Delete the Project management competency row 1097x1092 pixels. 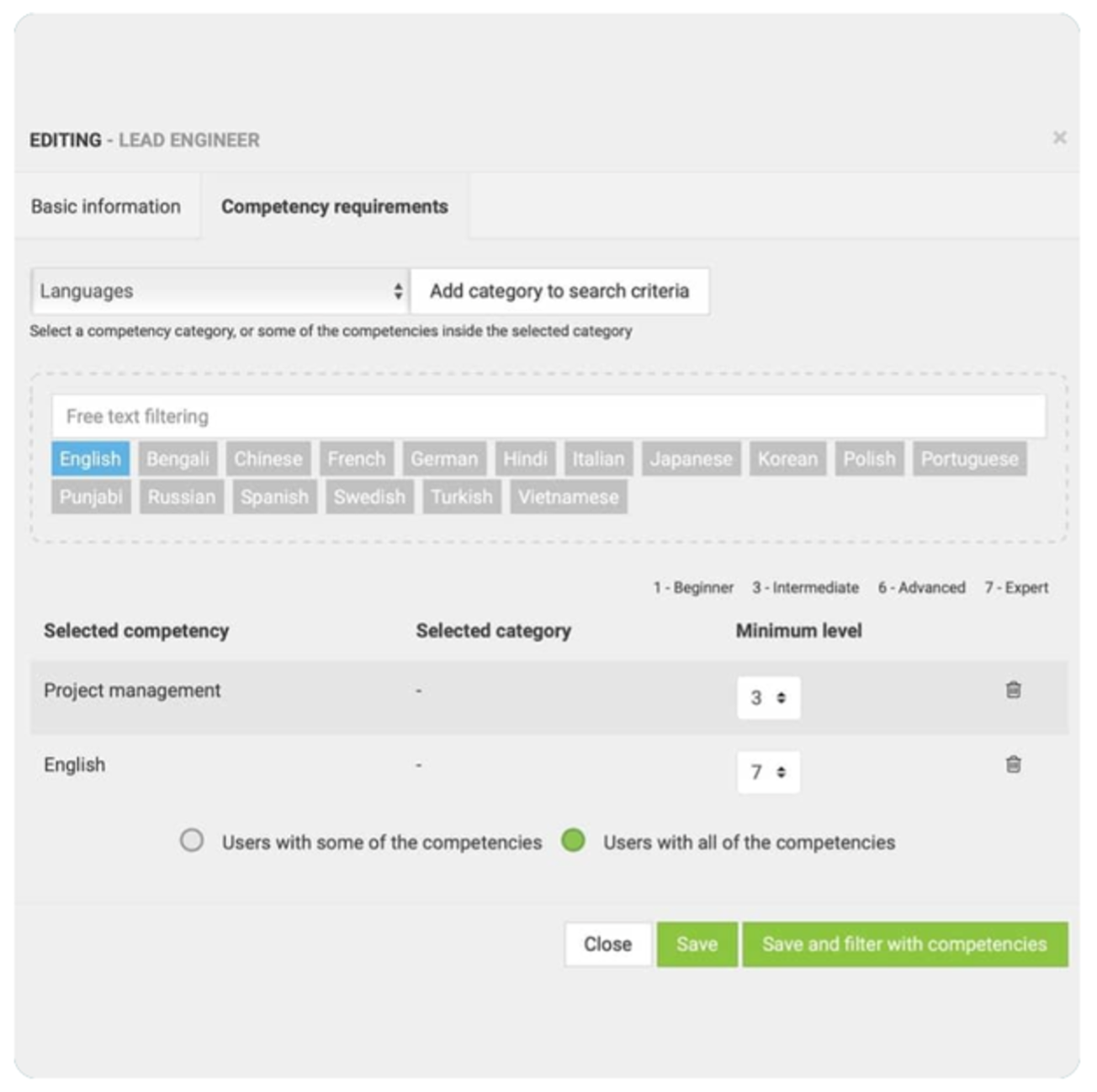point(1013,690)
